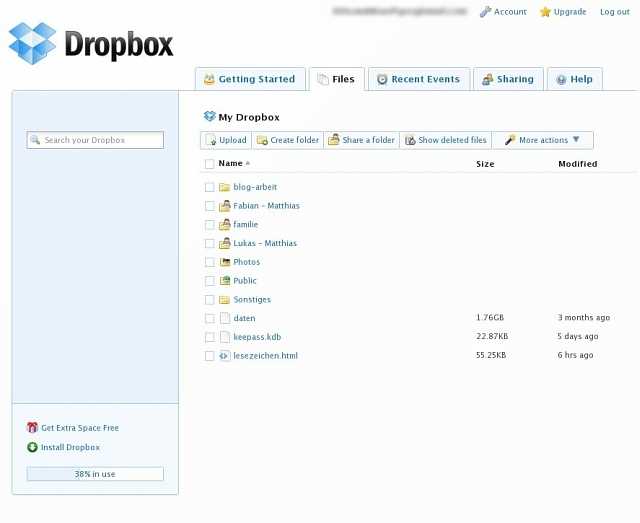This screenshot has height=523, width=640.
Task: Click the 38% in use storage bar
Action: pos(95,474)
